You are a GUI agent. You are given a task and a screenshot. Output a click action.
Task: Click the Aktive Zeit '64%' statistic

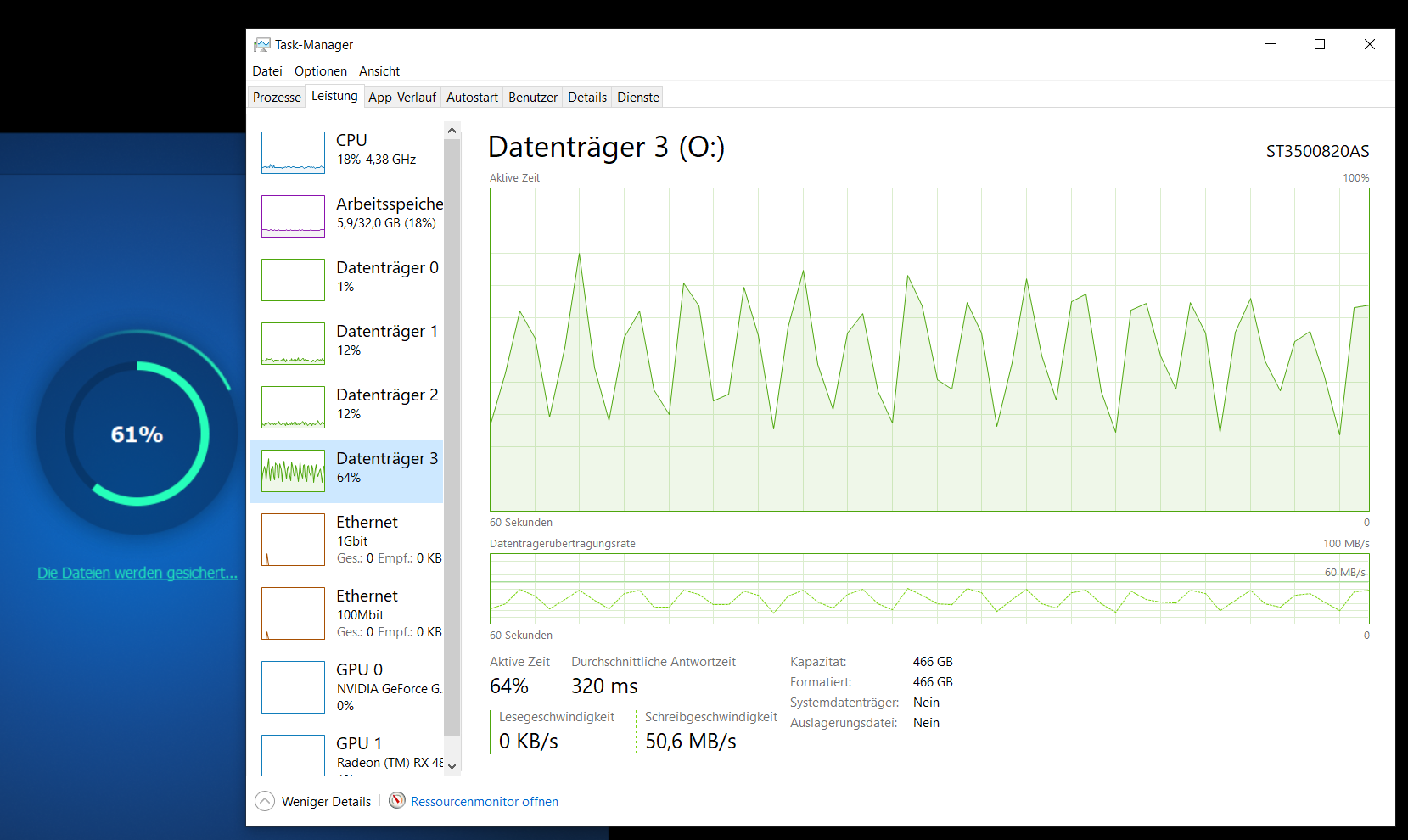509,686
